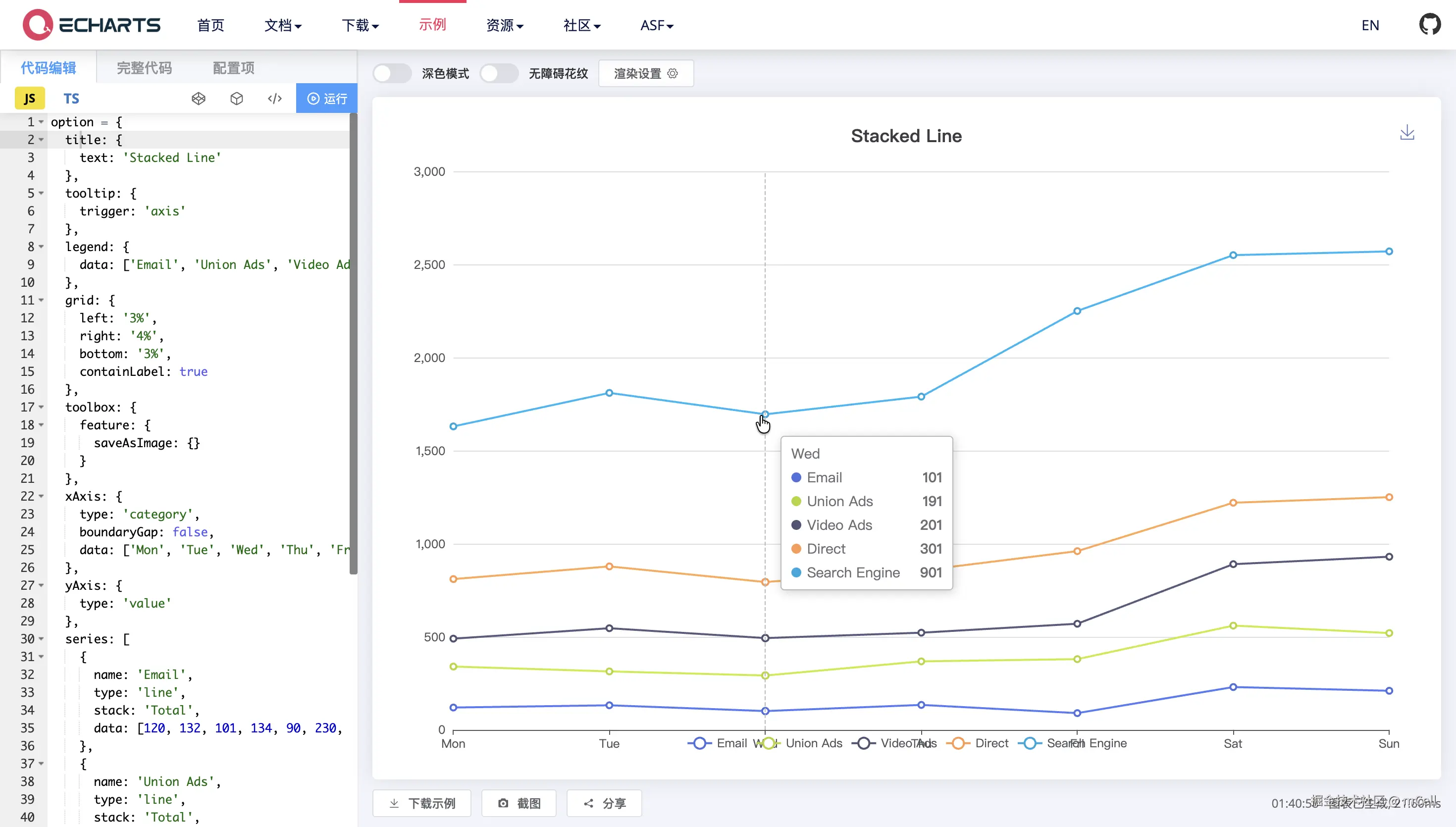Viewport: 1456px width, 827px height.
Task: Open in CodeSandbox icon
Action: (x=198, y=99)
